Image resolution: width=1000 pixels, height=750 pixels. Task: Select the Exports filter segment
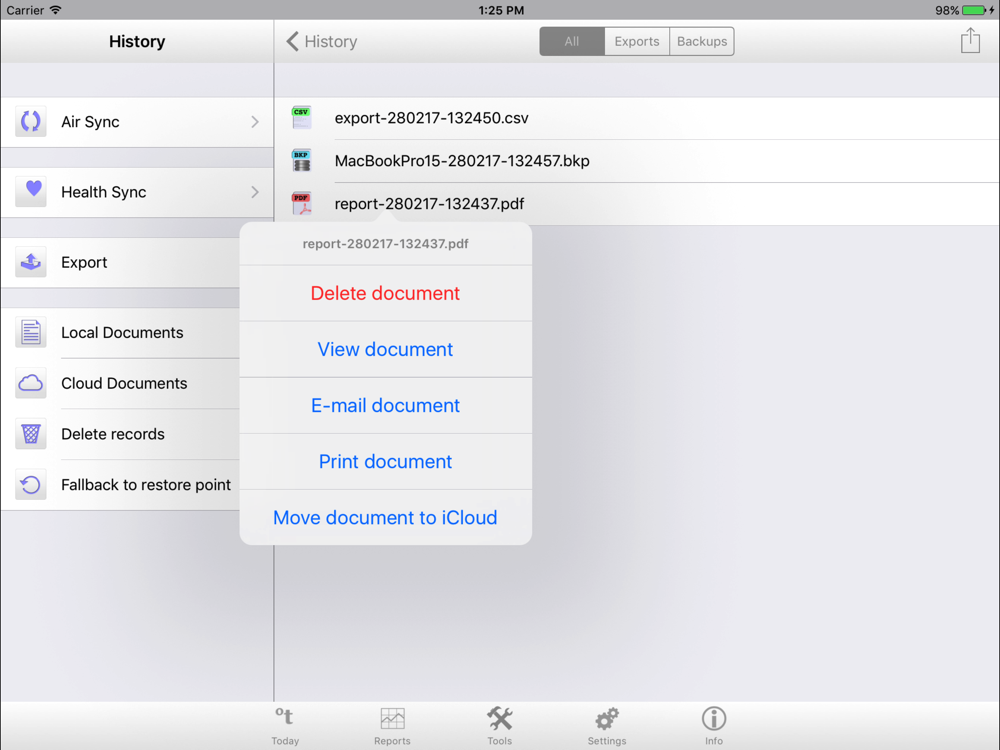(x=637, y=41)
